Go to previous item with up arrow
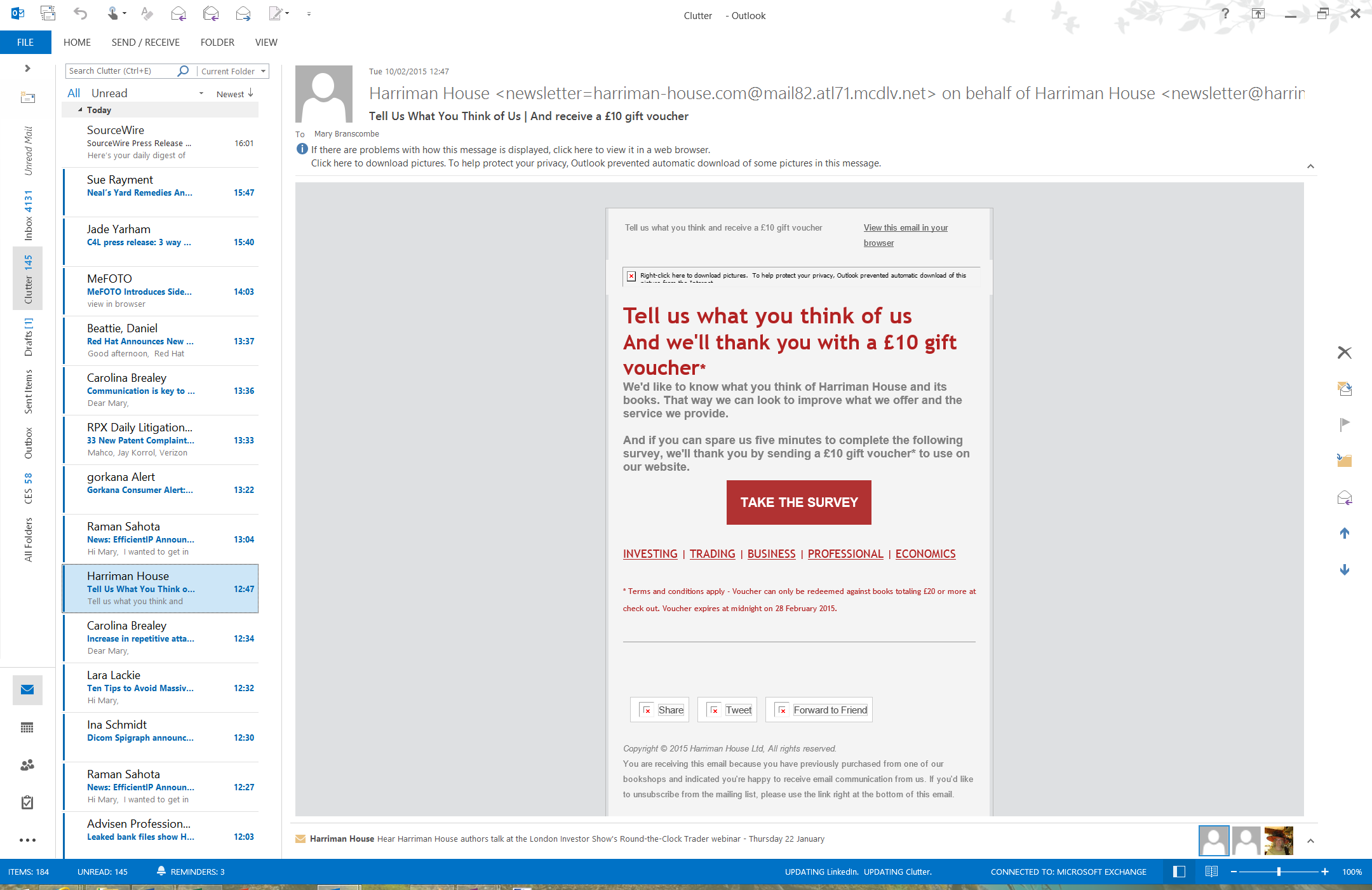Viewport: 1372px width, 890px height. tap(1344, 533)
